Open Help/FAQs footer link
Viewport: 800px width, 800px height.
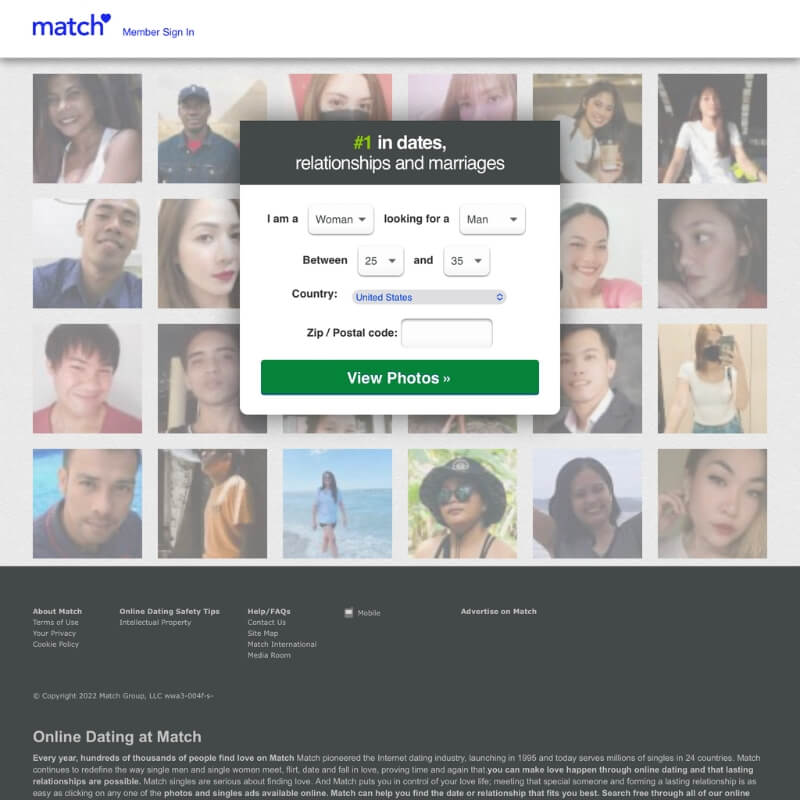269,611
